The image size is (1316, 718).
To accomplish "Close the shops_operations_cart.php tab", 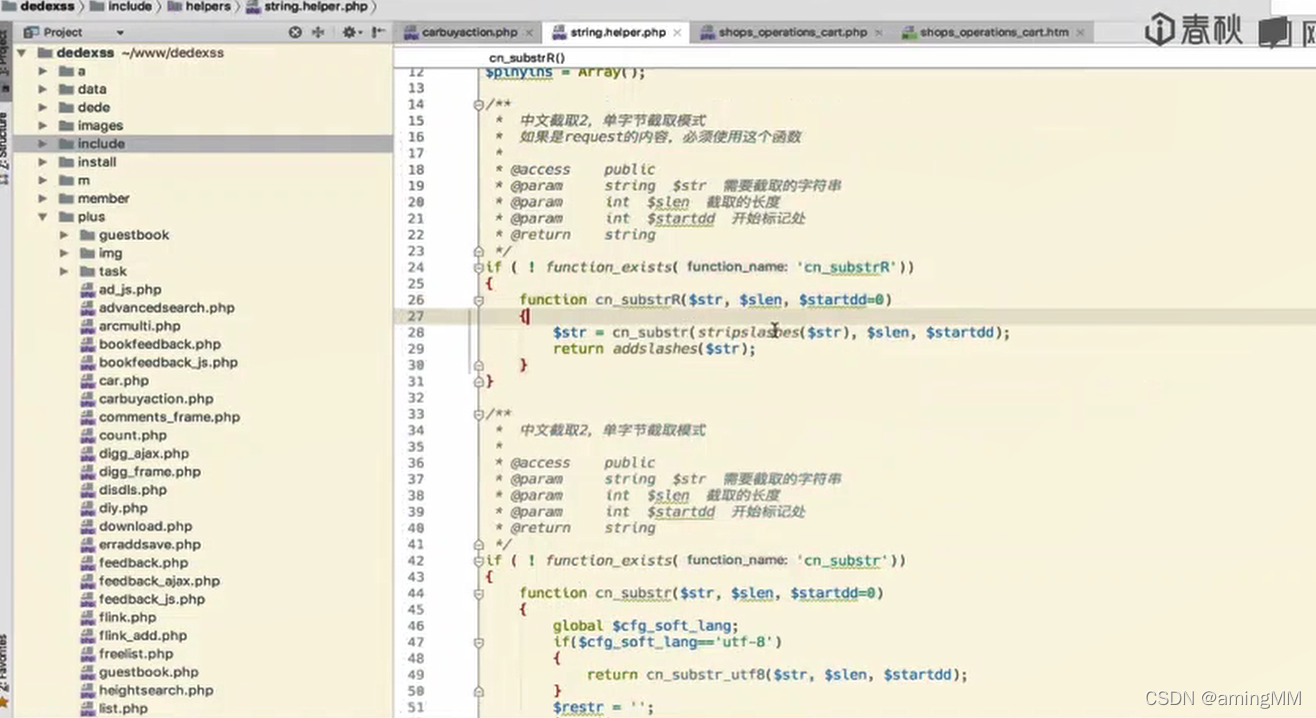I will point(878,32).
